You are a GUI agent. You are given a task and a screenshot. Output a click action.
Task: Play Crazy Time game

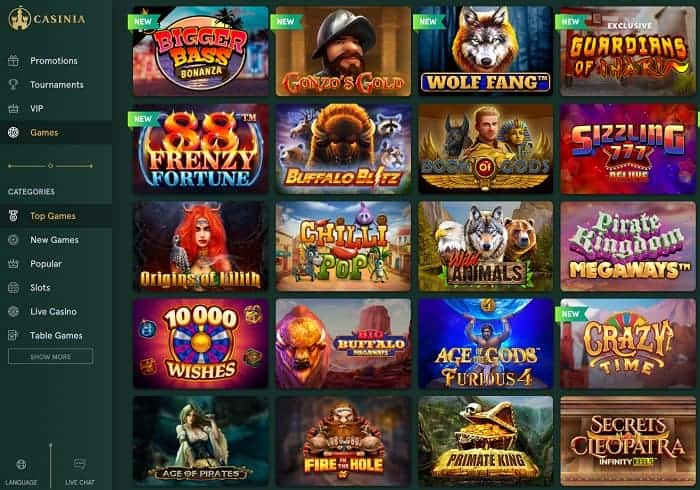[628, 344]
